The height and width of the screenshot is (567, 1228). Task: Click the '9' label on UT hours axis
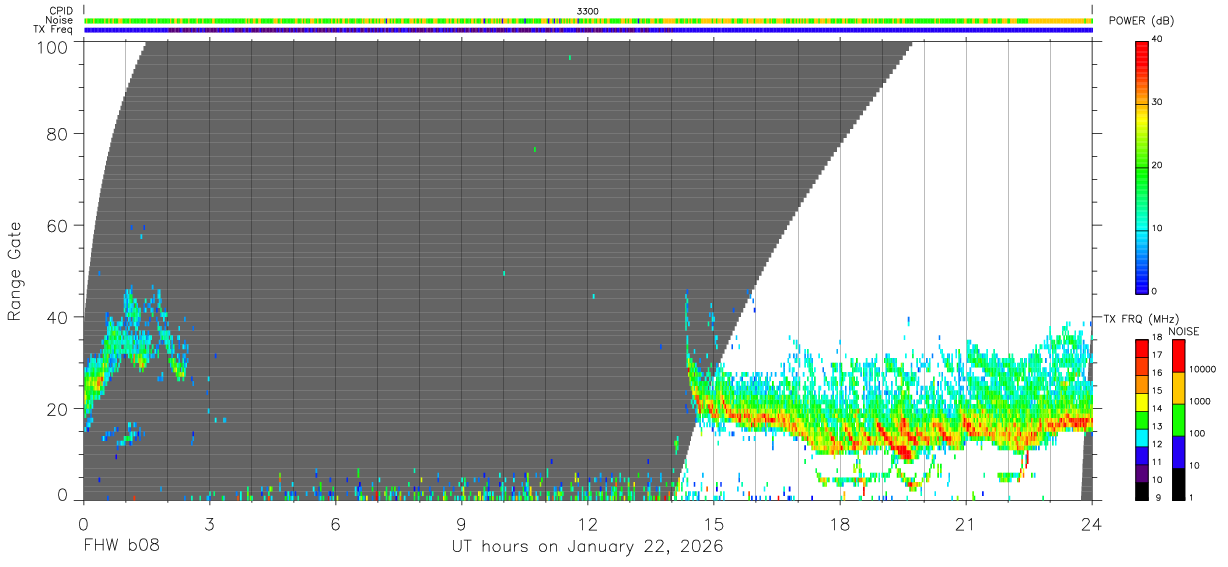click(461, 524)
